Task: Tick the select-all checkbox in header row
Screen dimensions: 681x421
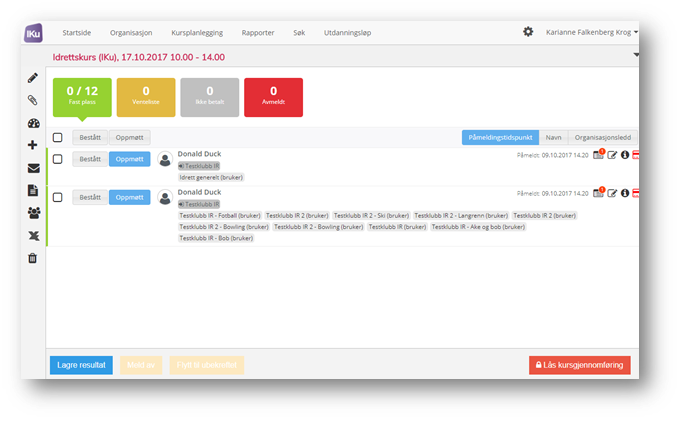Action: tap(57, 137)
